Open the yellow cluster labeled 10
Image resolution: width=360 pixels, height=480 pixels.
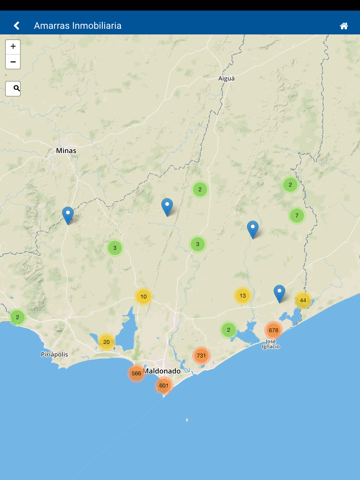[x=143, y=296]
